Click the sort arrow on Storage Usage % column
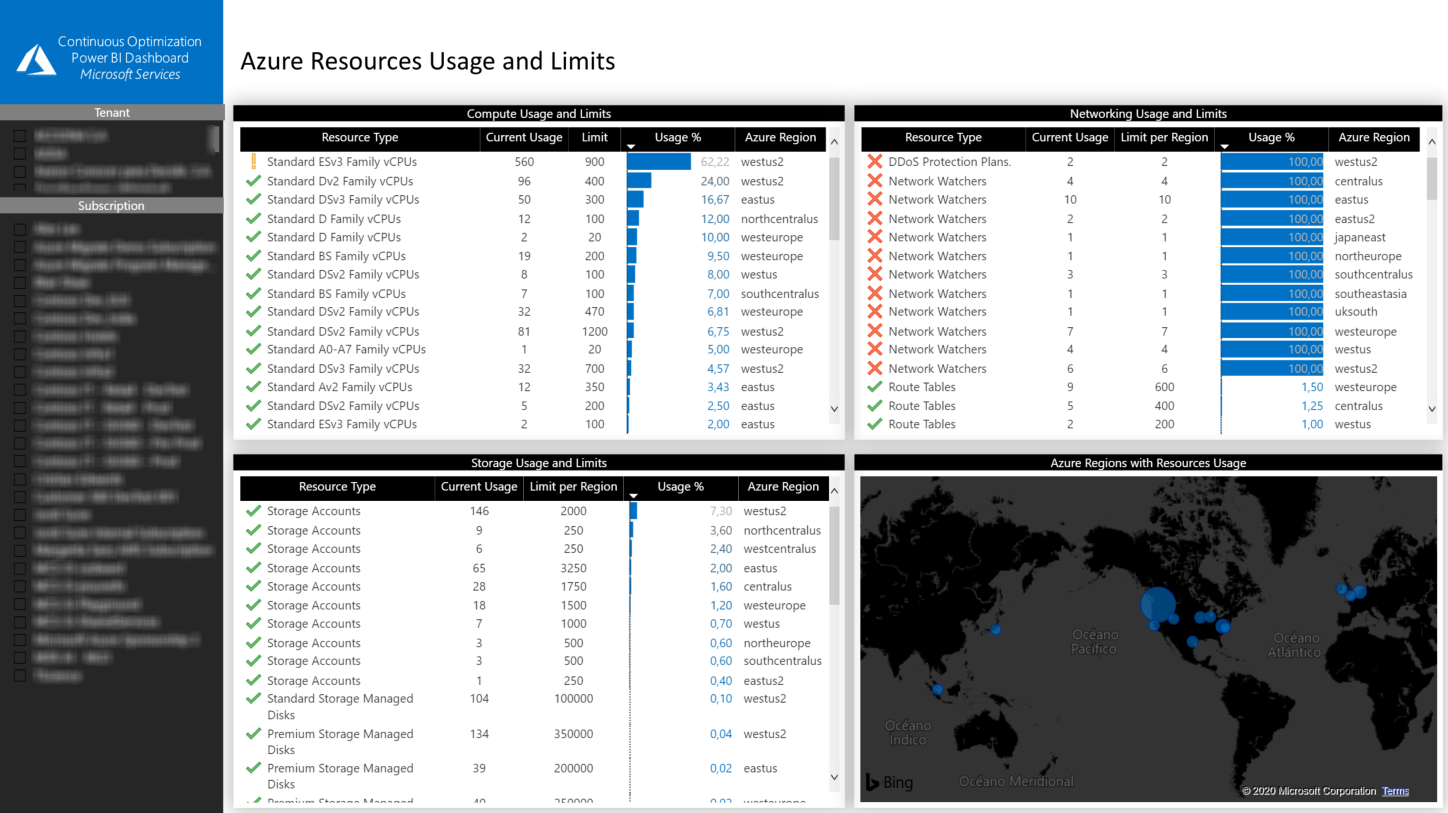The width and height of the screenshot is (1448, 813). pos(633,496)
